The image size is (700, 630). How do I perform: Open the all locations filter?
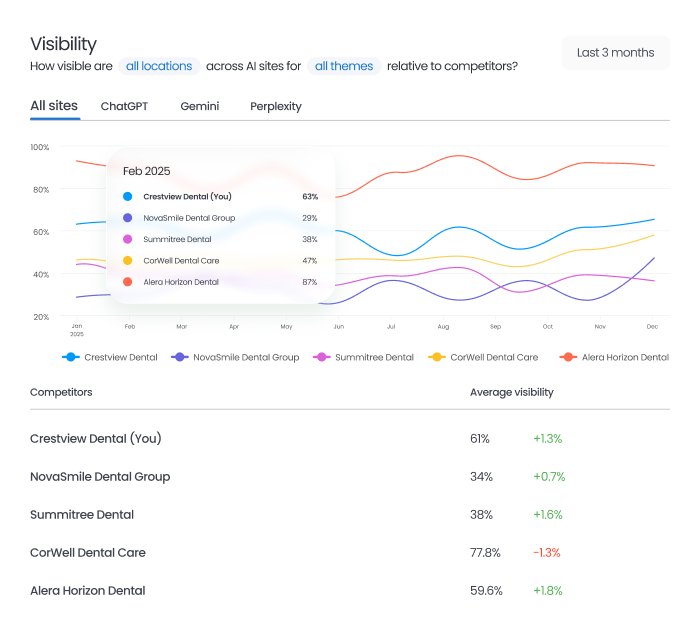(159, 66)
